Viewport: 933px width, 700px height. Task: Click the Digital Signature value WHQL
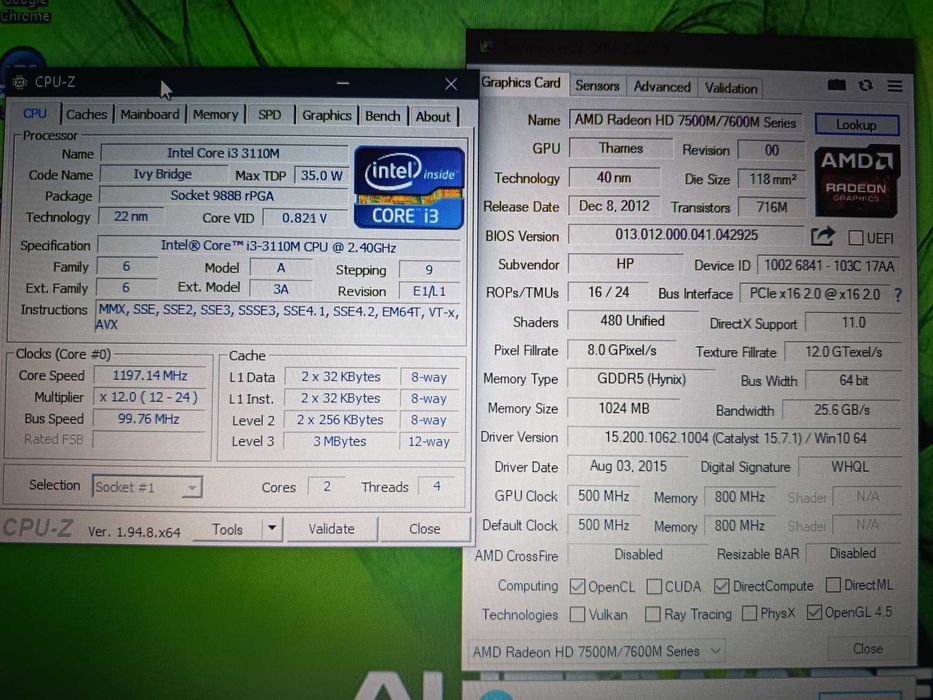850,467
